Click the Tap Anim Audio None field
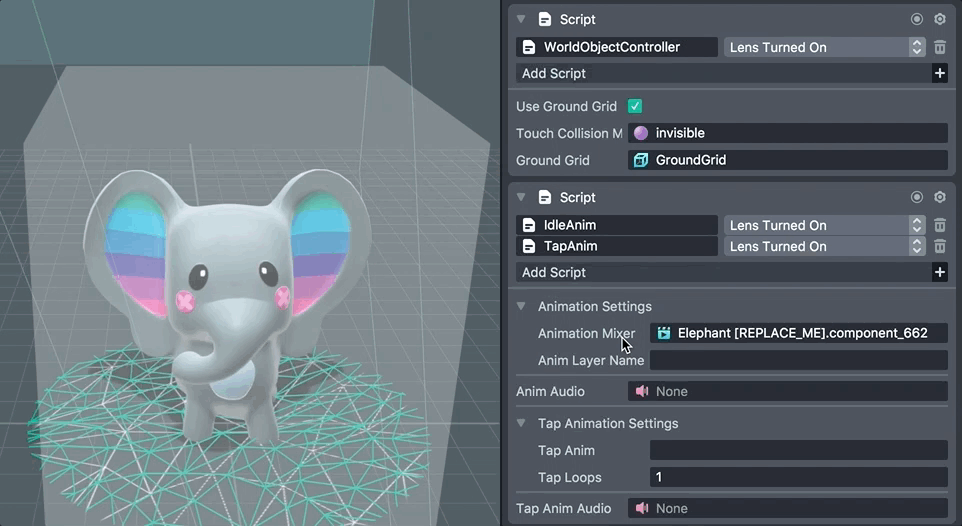Image resolution: width=962 pixels, height=526 pixels. 787,508
